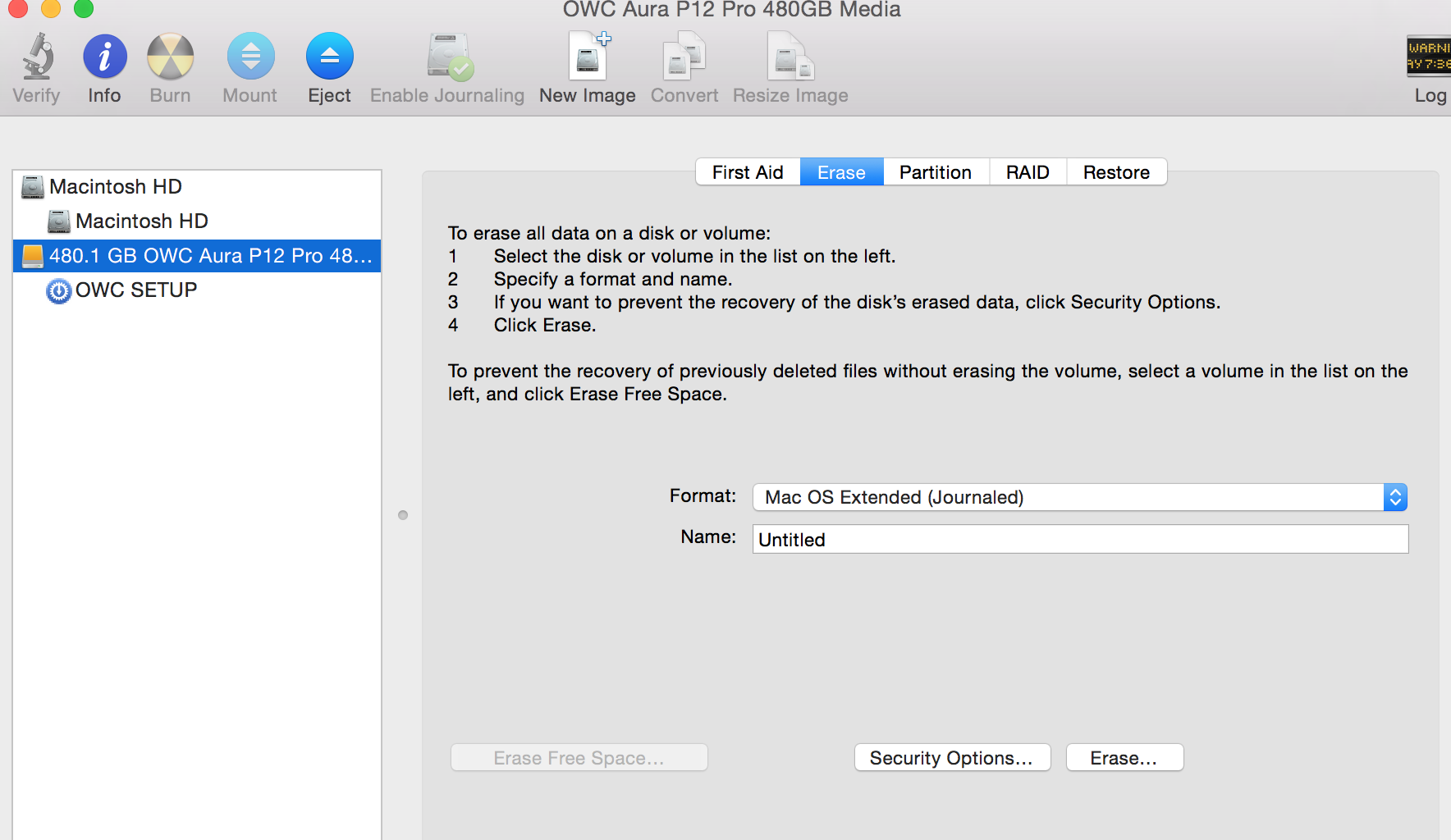This screenshot has width=1451, height=840.
Task: Select the indented Macintosh HD volume
Action: click(x=197, y=221)
